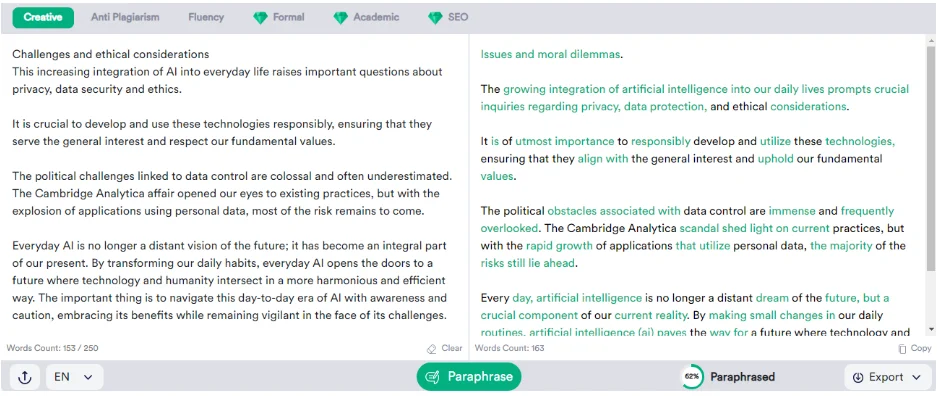
Task: Click the copy icon for output text
Action: click(902, 348)
